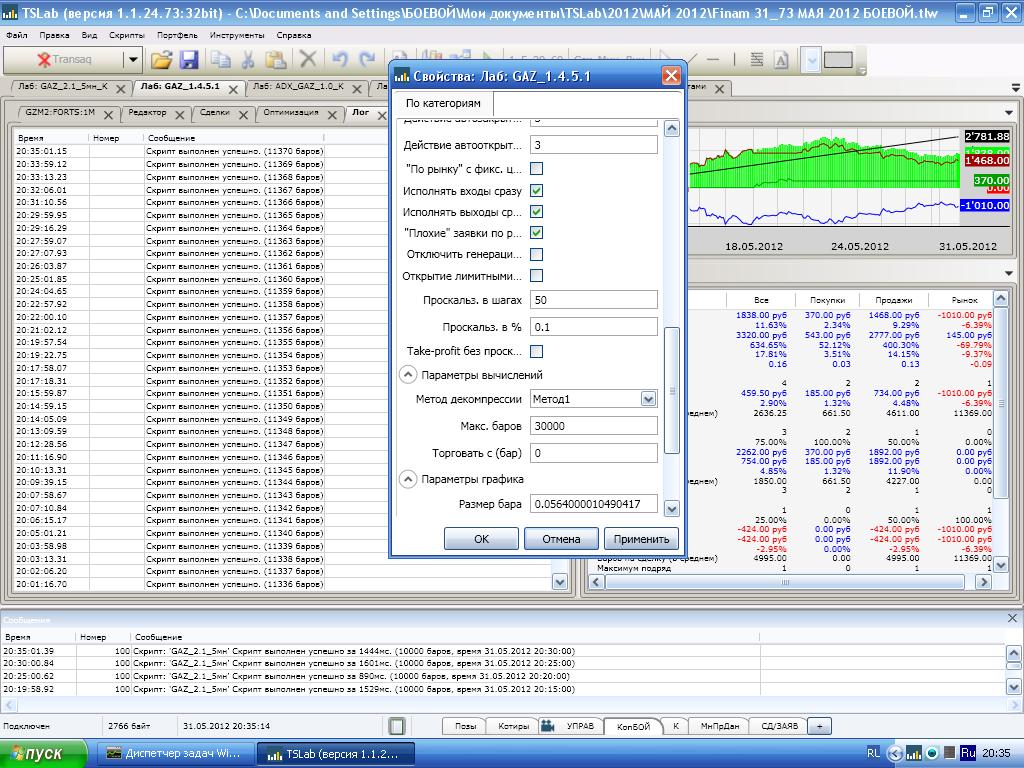Uncheck 'Исполнять входы сразу' checkbox
Viewport: 1024px width, 768px height.
point(536,190)
